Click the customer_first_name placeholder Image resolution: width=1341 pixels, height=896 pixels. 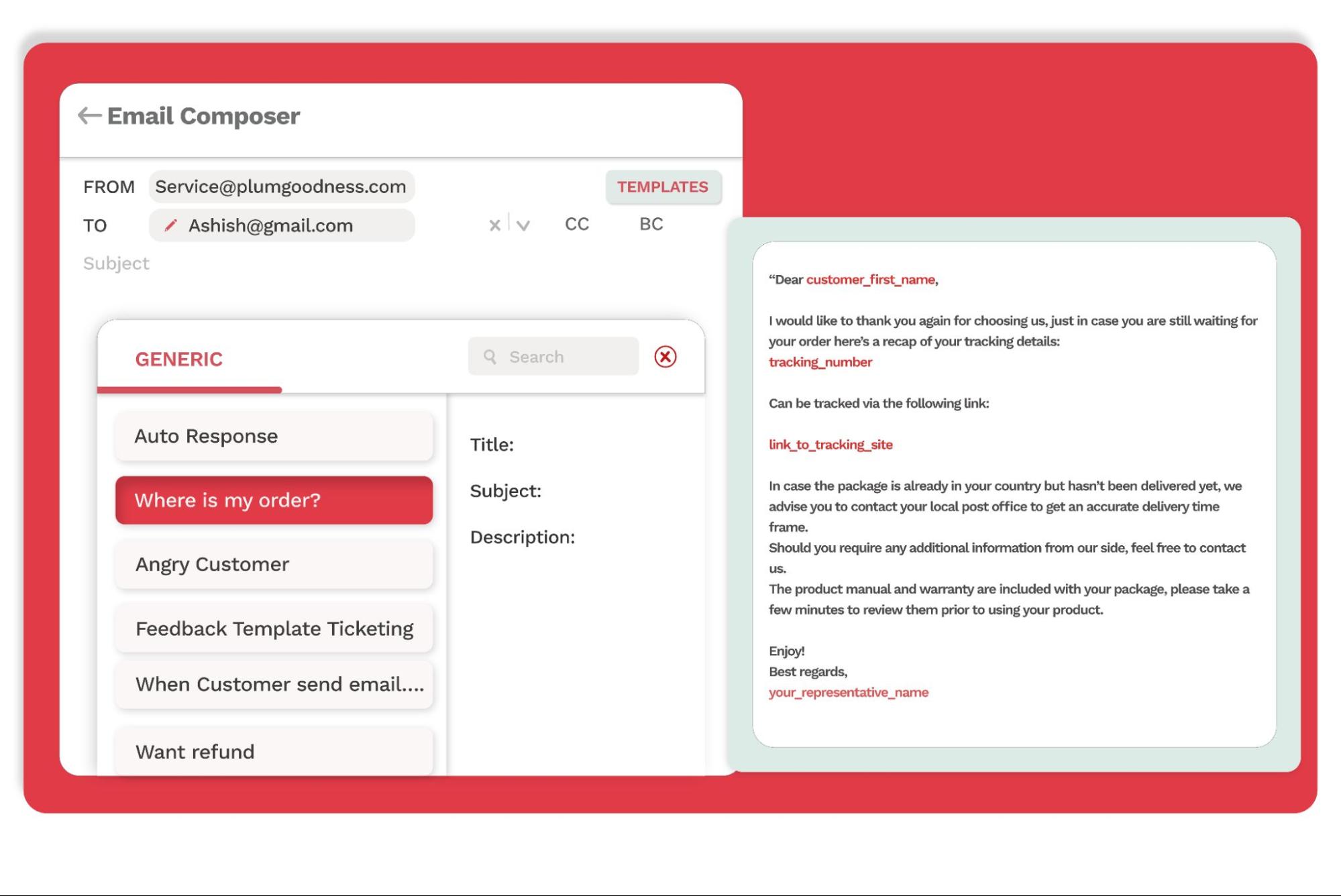coord(870,280)
